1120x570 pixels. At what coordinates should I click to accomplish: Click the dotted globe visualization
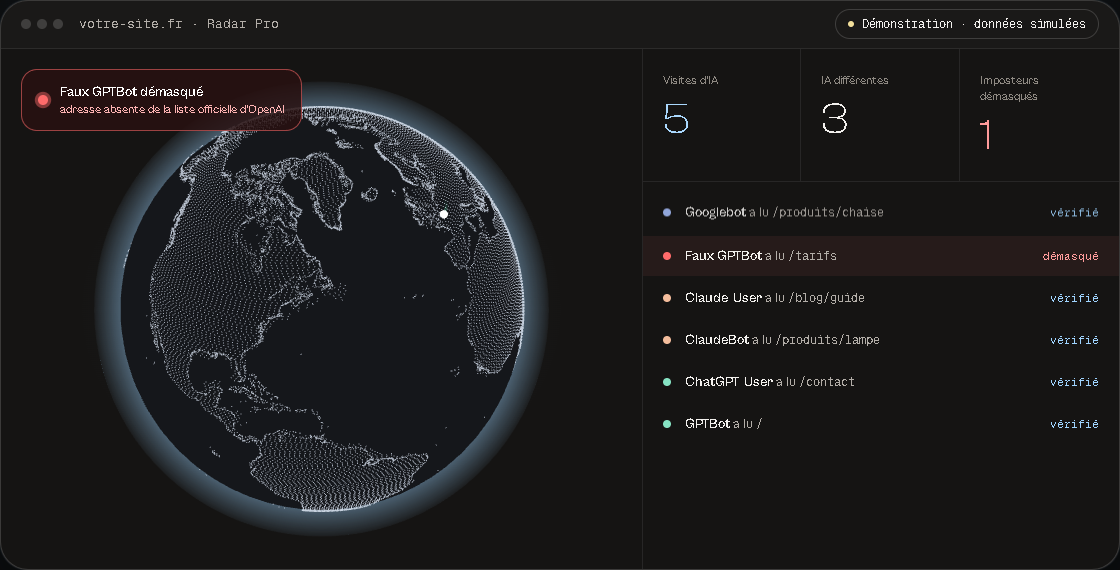321,309
